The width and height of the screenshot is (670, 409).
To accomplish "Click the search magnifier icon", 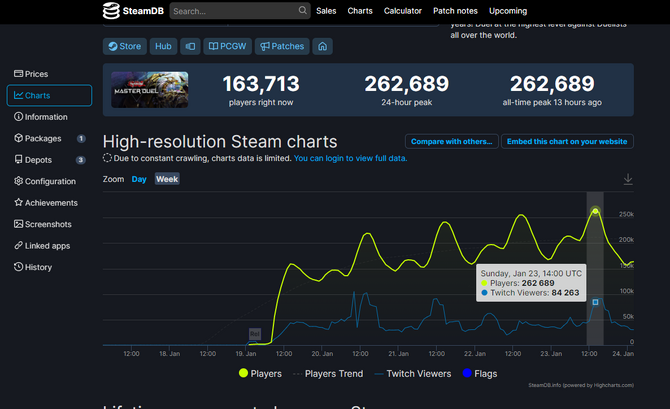I will point(302,11).
